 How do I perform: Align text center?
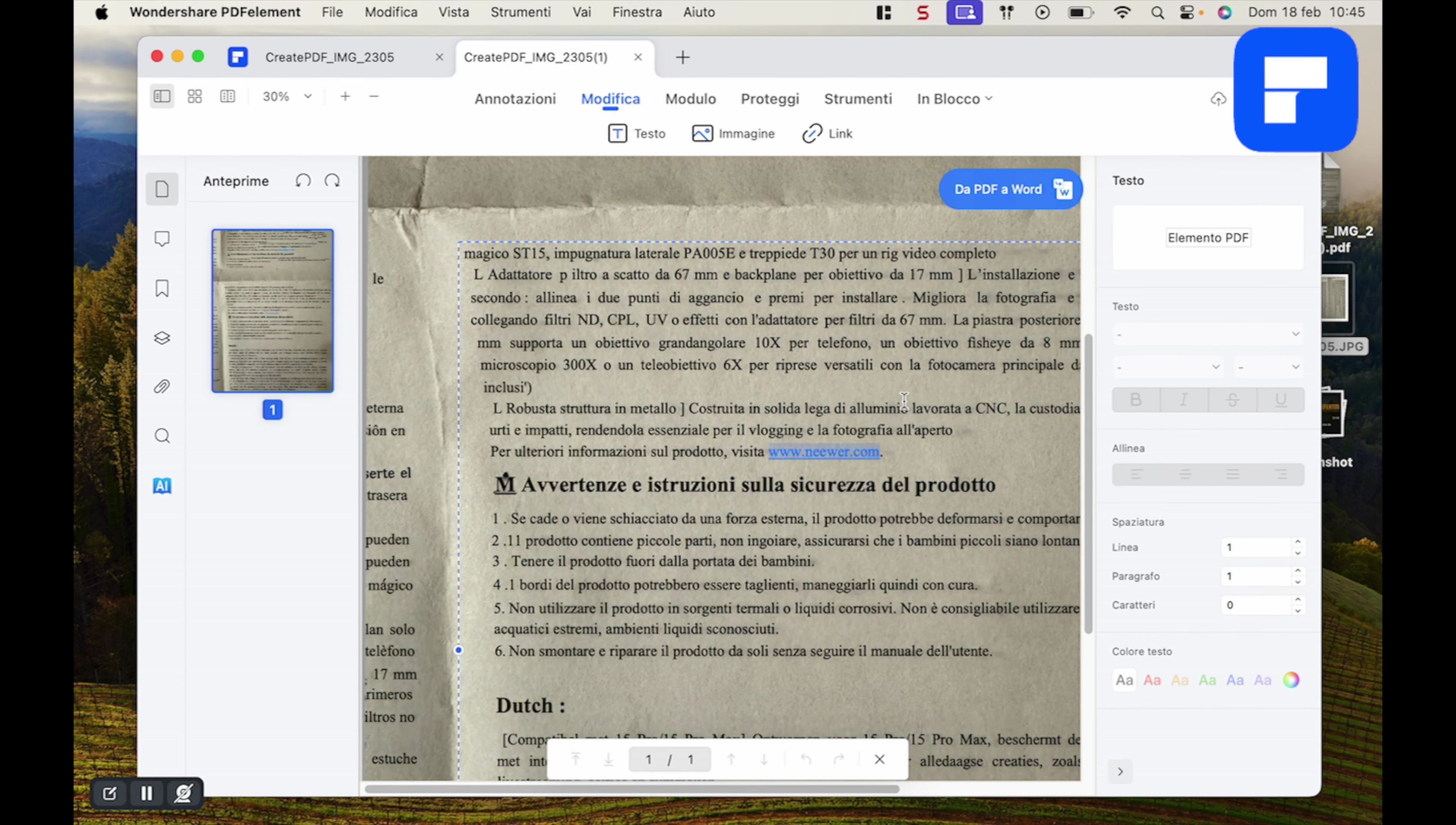pos(1185,474)
